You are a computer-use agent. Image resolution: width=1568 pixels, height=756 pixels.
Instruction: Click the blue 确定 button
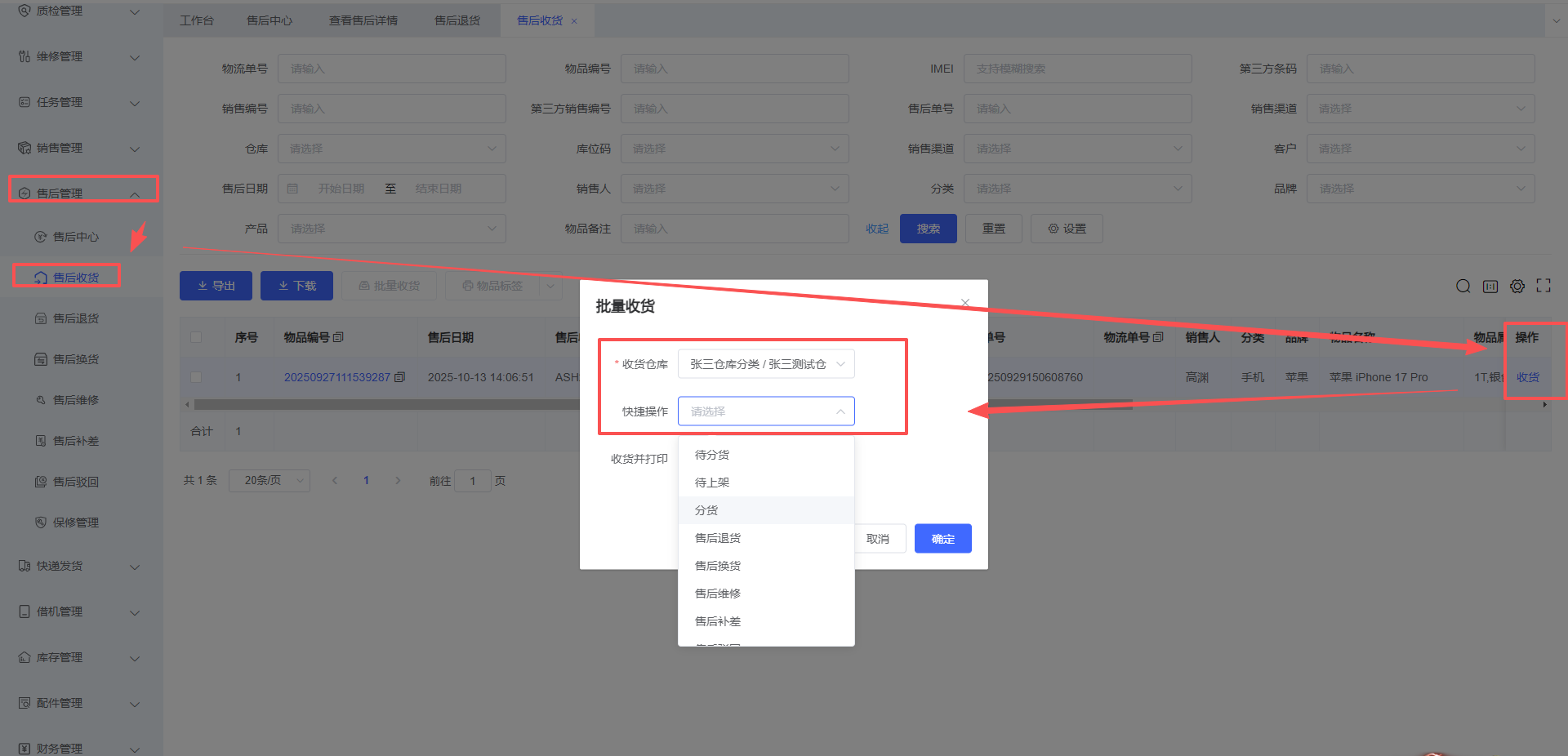point(942,539)
